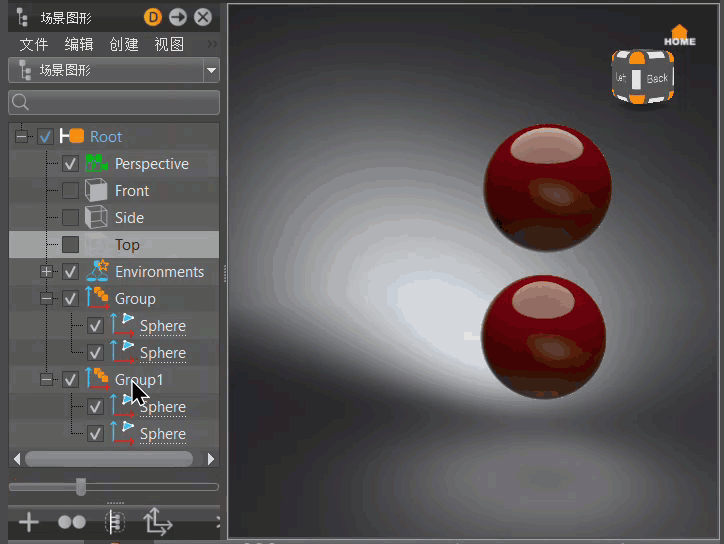Viewport: 724px width, 544px height.
Task: Show more menus with double chevron
Action: (x=212, y=44)
